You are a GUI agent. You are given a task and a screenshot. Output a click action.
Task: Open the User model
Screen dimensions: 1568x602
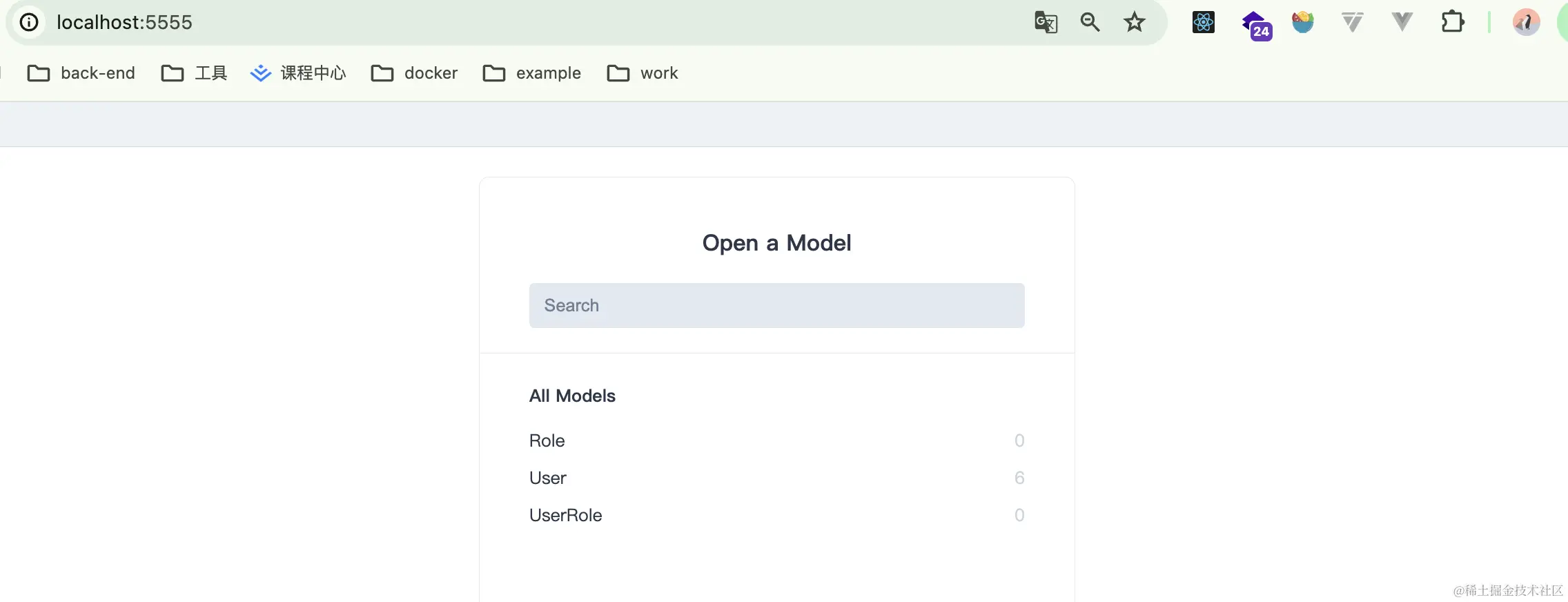pos(548,478)
